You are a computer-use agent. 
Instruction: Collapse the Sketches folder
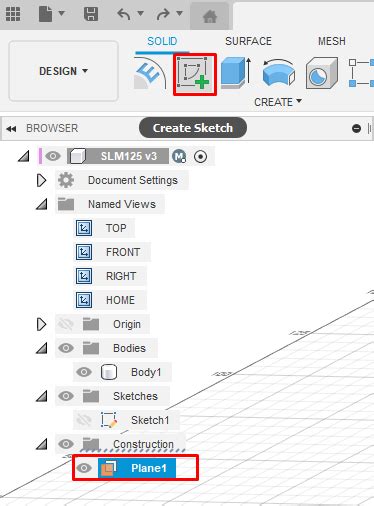tap(42, 396)
